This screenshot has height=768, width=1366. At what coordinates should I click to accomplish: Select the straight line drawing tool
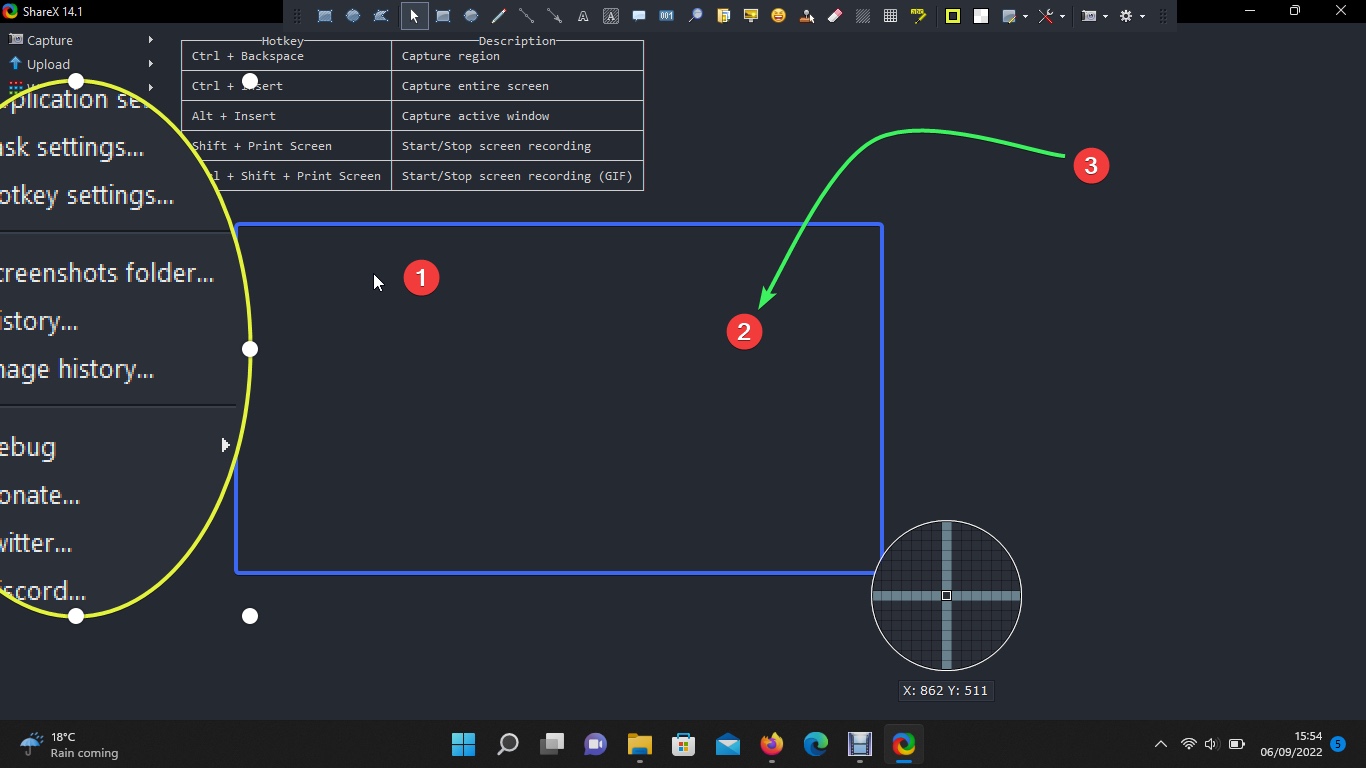[x=527, y=16]
